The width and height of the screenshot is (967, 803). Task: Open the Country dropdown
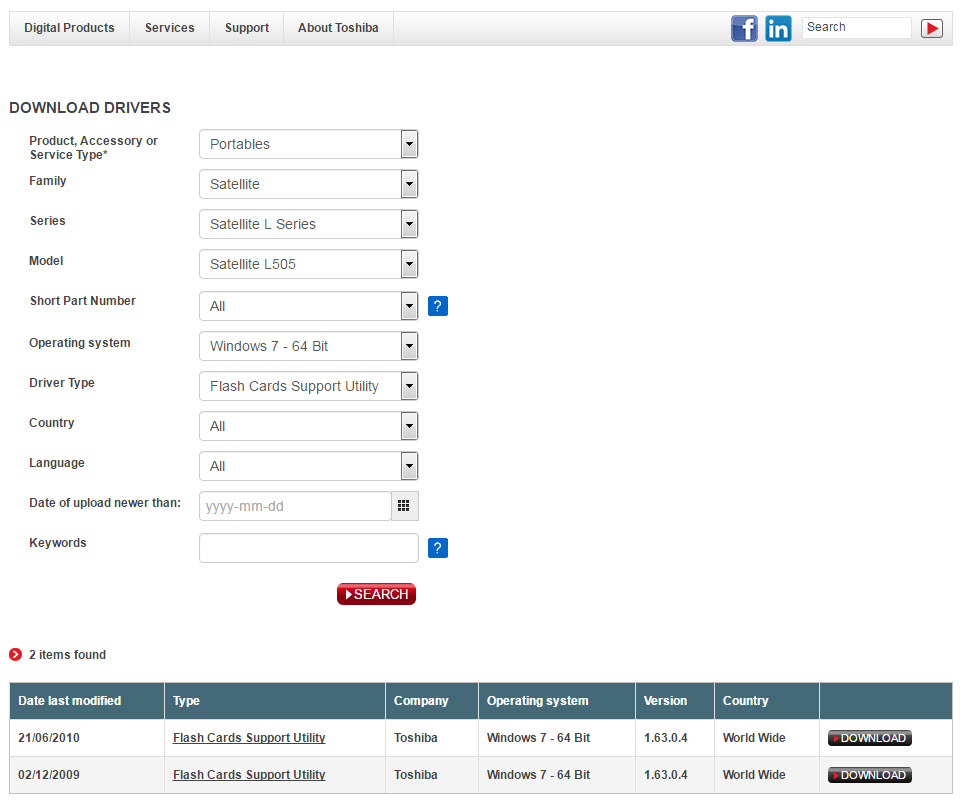coord(308,426)
